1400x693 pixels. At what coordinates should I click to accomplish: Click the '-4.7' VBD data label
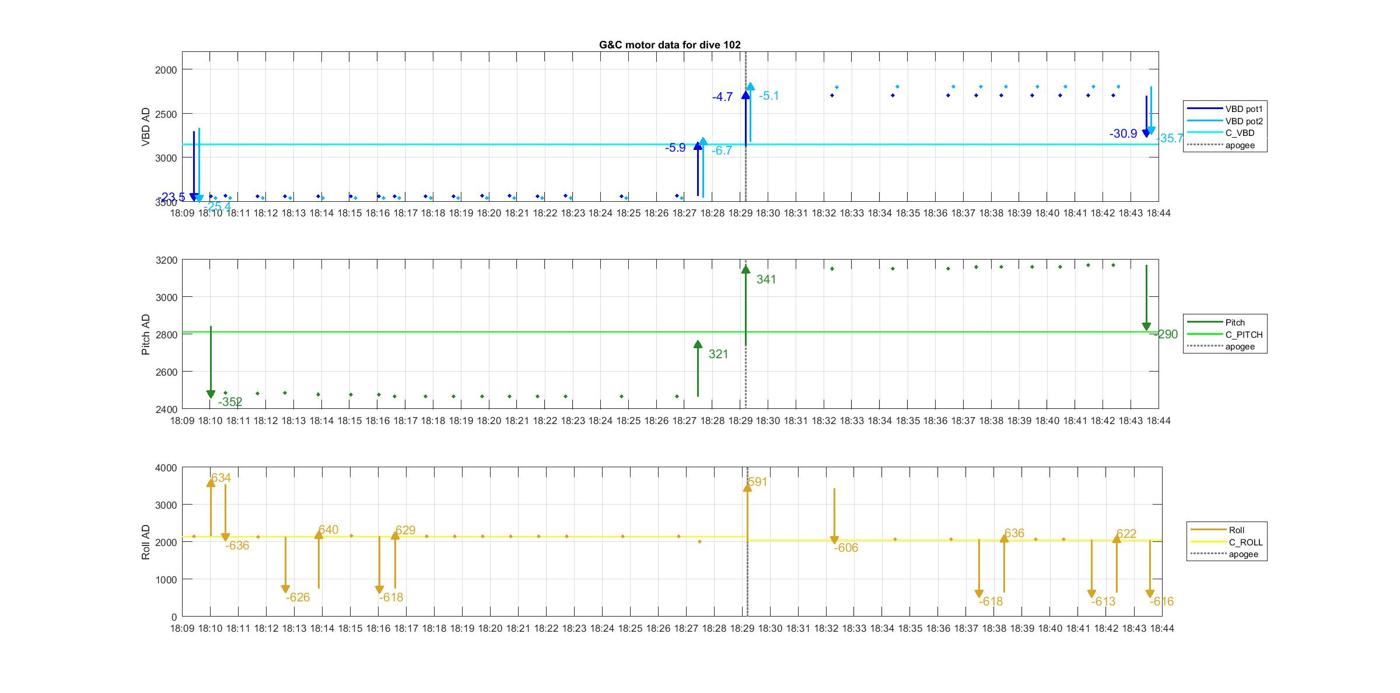(x=722, y=97)
